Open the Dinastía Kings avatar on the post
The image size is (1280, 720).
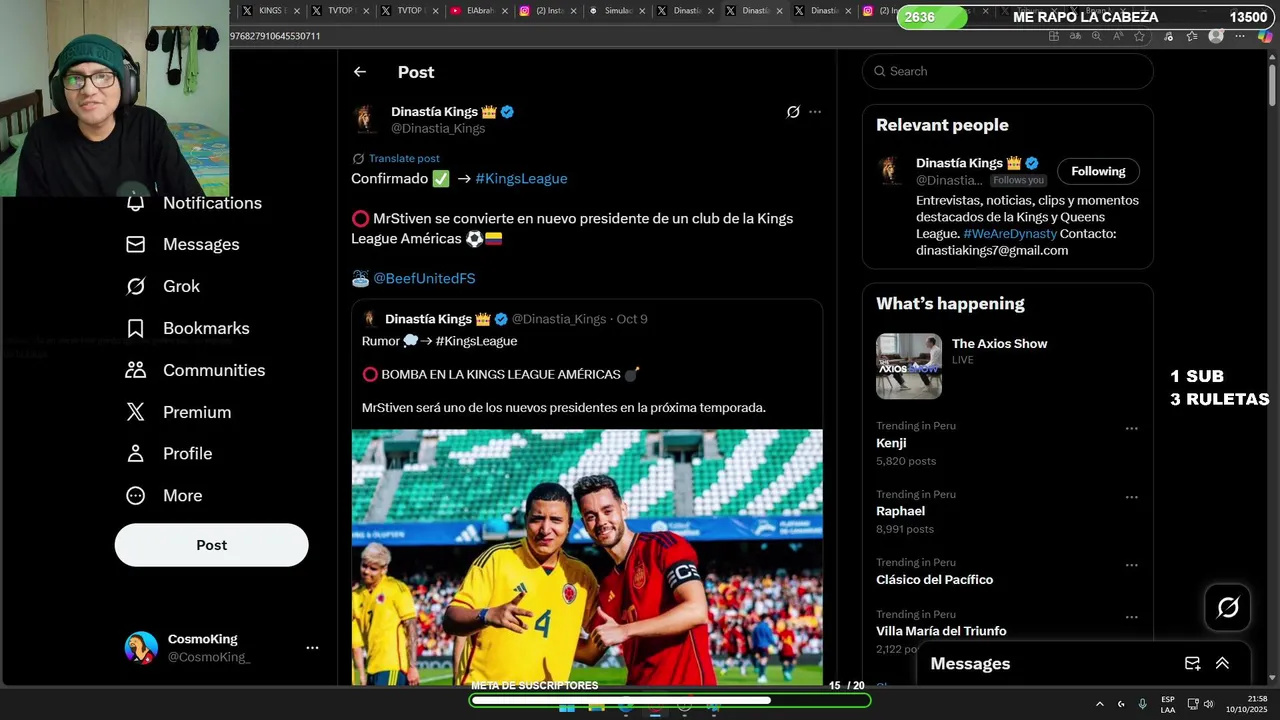(x=365, y=119)
